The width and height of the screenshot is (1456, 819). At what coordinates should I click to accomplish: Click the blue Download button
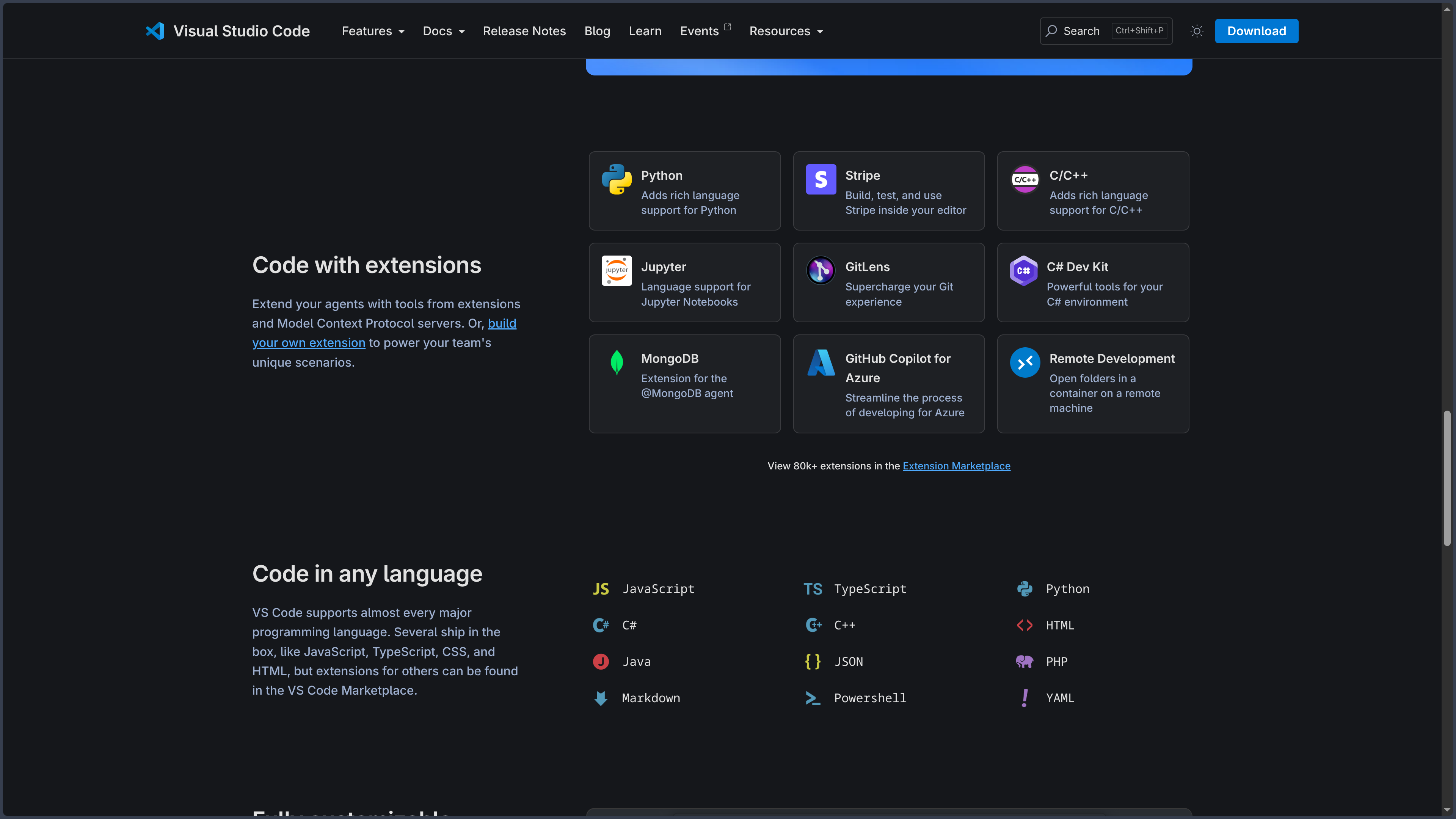1257,31
